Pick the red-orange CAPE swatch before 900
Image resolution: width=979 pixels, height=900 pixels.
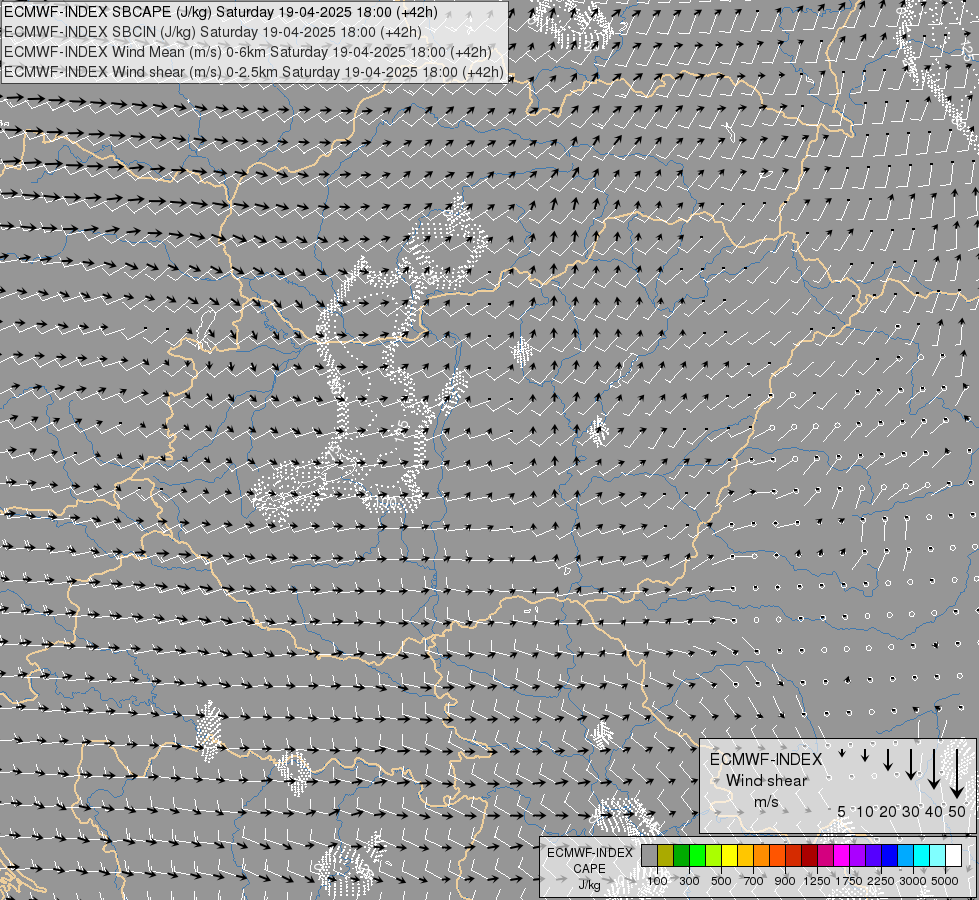[x=777, y=856]
